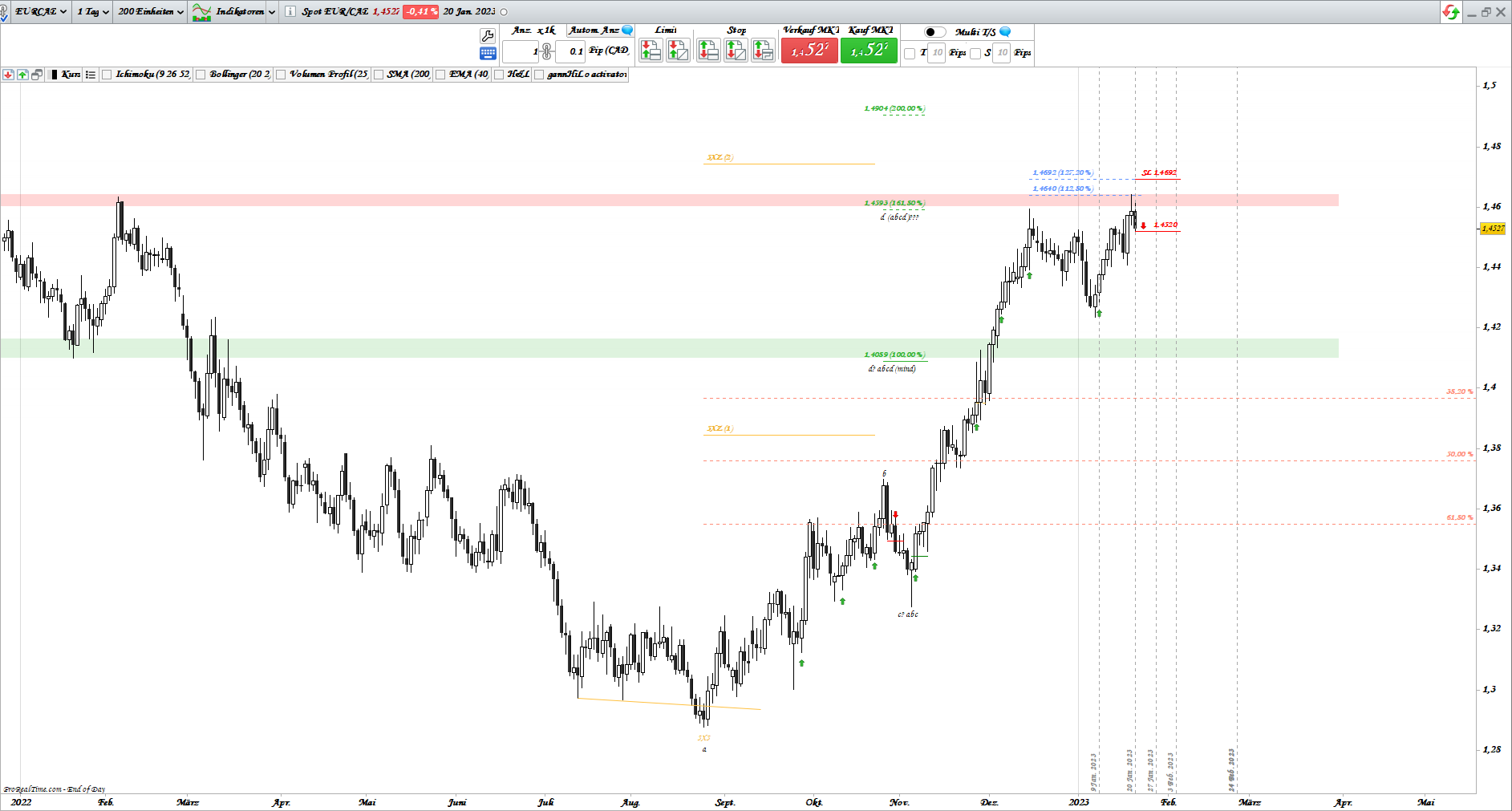The height and width of the screenshot is (811, 1512).
Task: Restore the chart window size
Action: pyautogui.click(x=1486, y=12)
